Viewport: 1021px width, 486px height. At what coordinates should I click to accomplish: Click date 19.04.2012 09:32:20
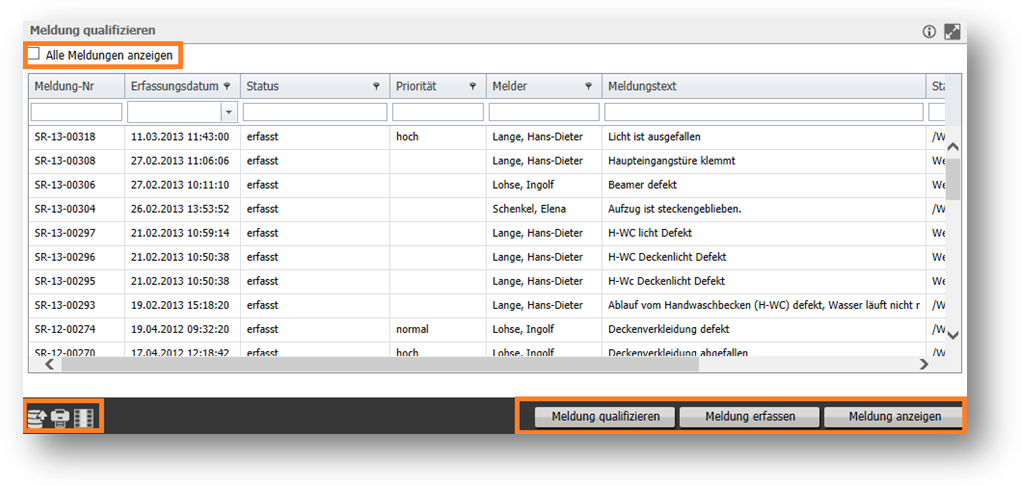coord(180,330)
